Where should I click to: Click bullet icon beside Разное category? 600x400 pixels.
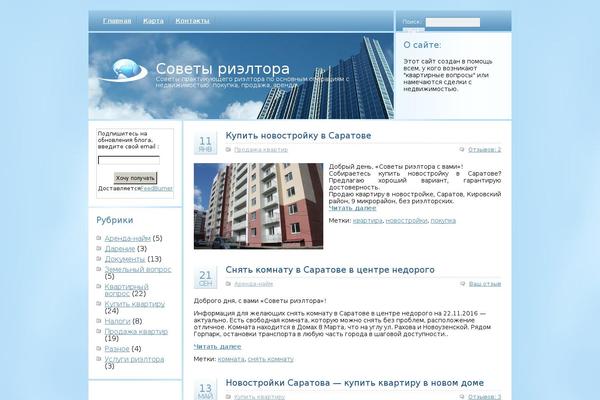(99, 348)
